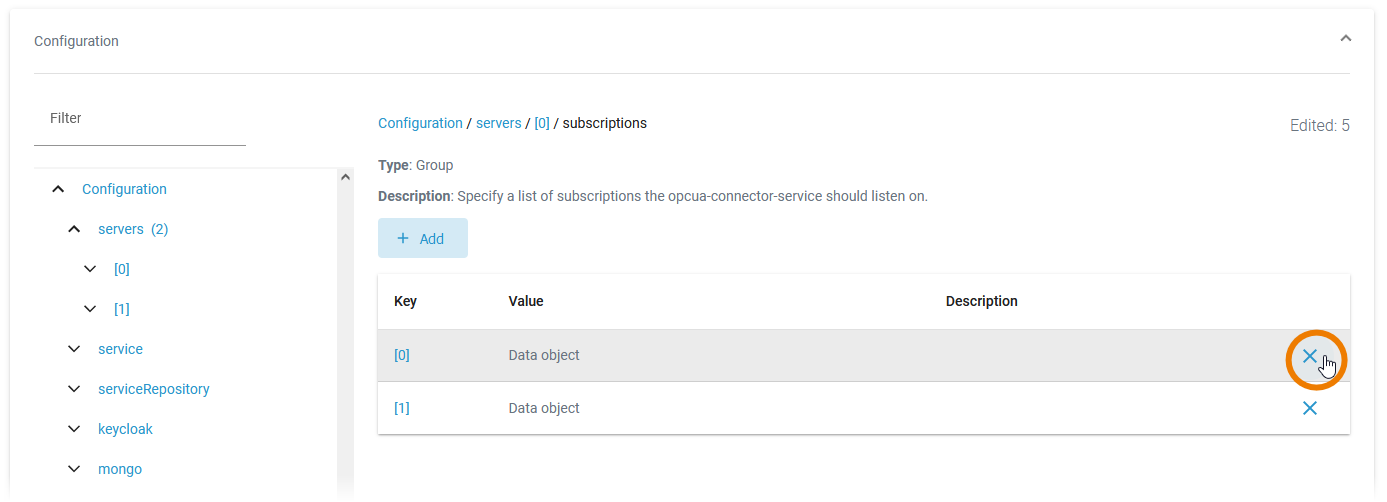This screenshot has height=502, width=1387.
Task: Expand server [0] in the tree
Action: point(90,269)
